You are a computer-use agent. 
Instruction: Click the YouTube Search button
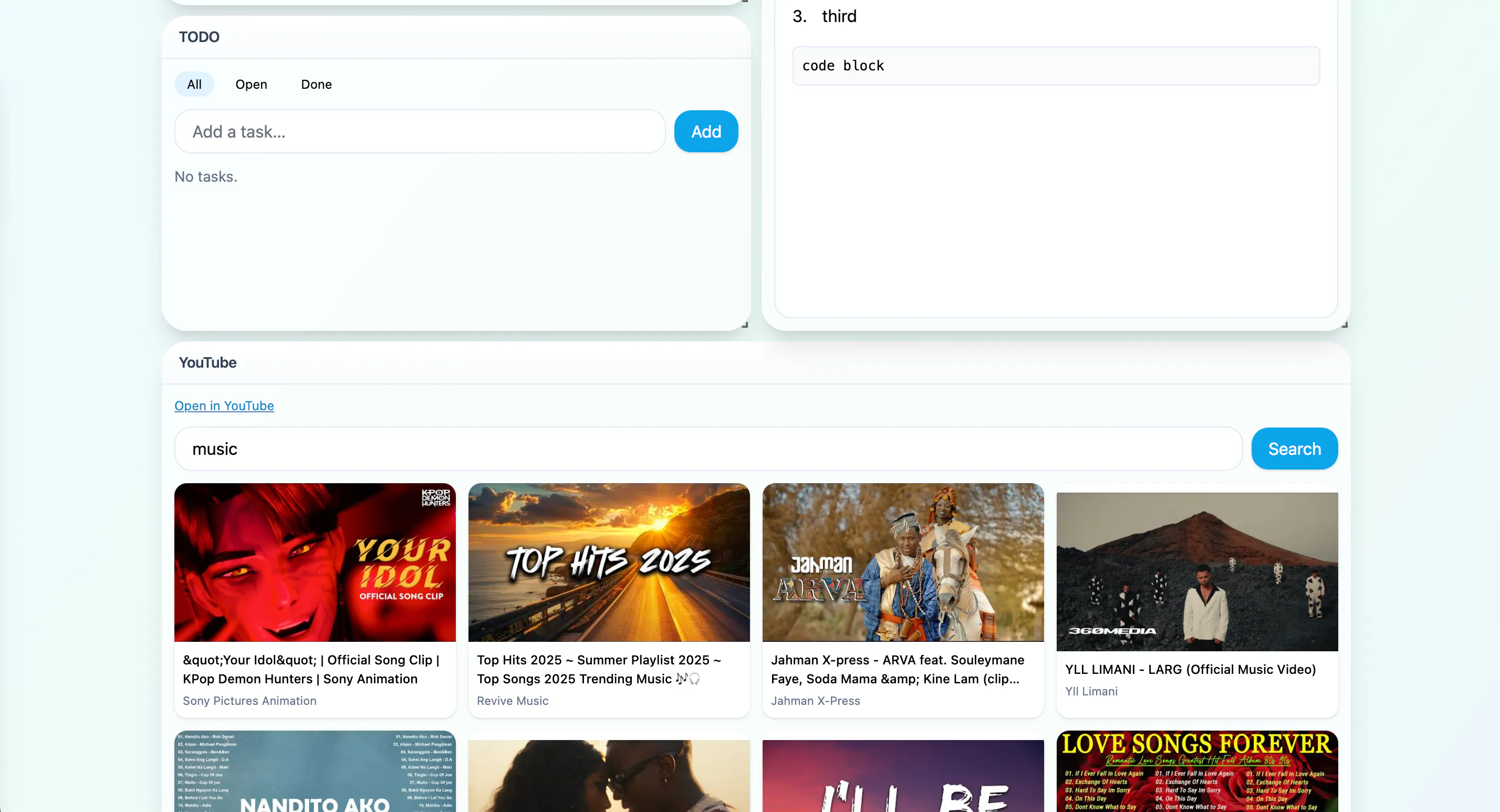point(1294,449)
